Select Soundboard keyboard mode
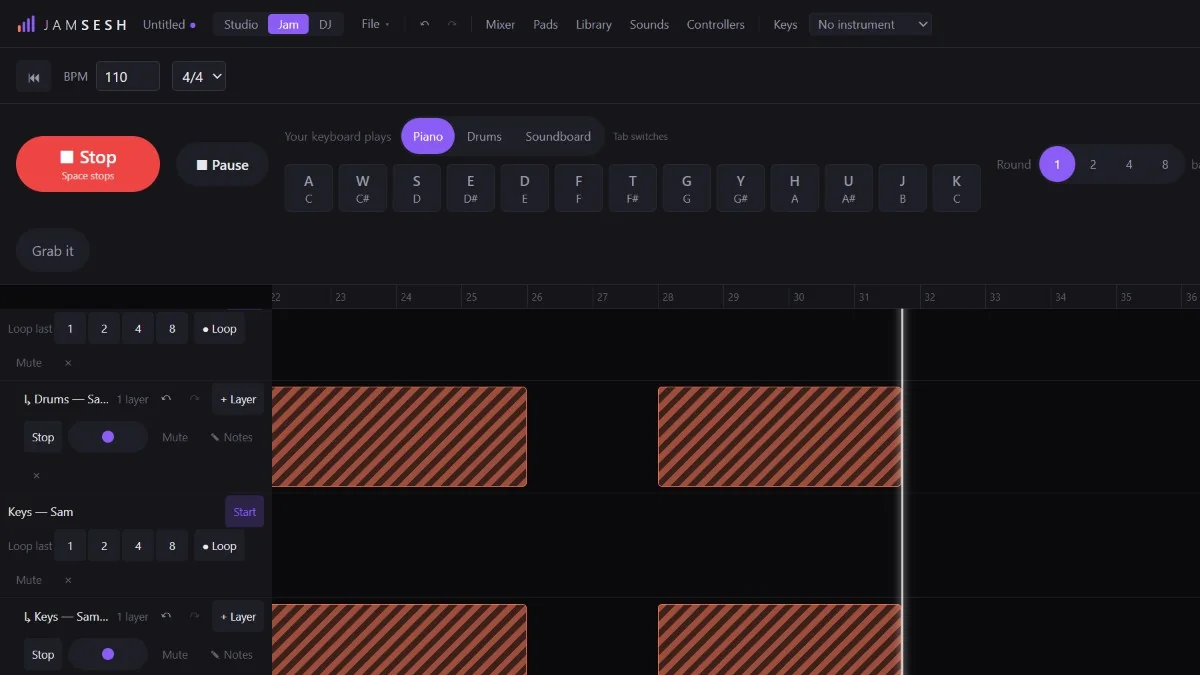 point(558,137)
